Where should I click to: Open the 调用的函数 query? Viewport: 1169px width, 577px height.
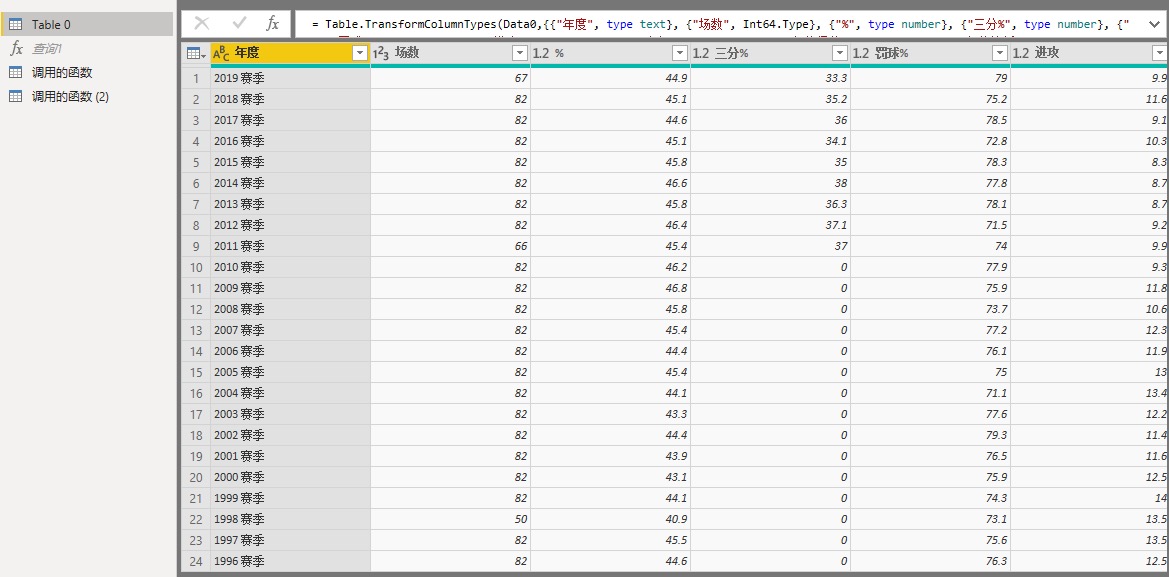(x=62, y=72)
